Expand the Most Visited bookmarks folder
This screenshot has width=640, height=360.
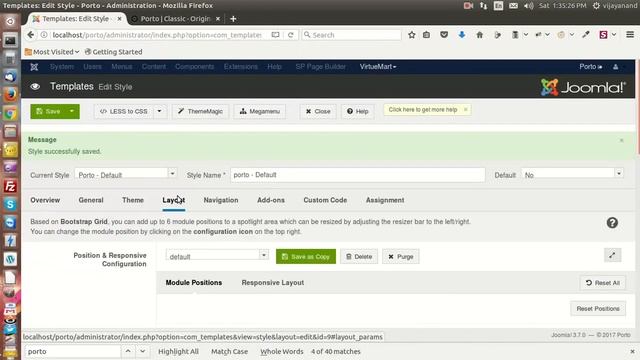tap(52, 52)
